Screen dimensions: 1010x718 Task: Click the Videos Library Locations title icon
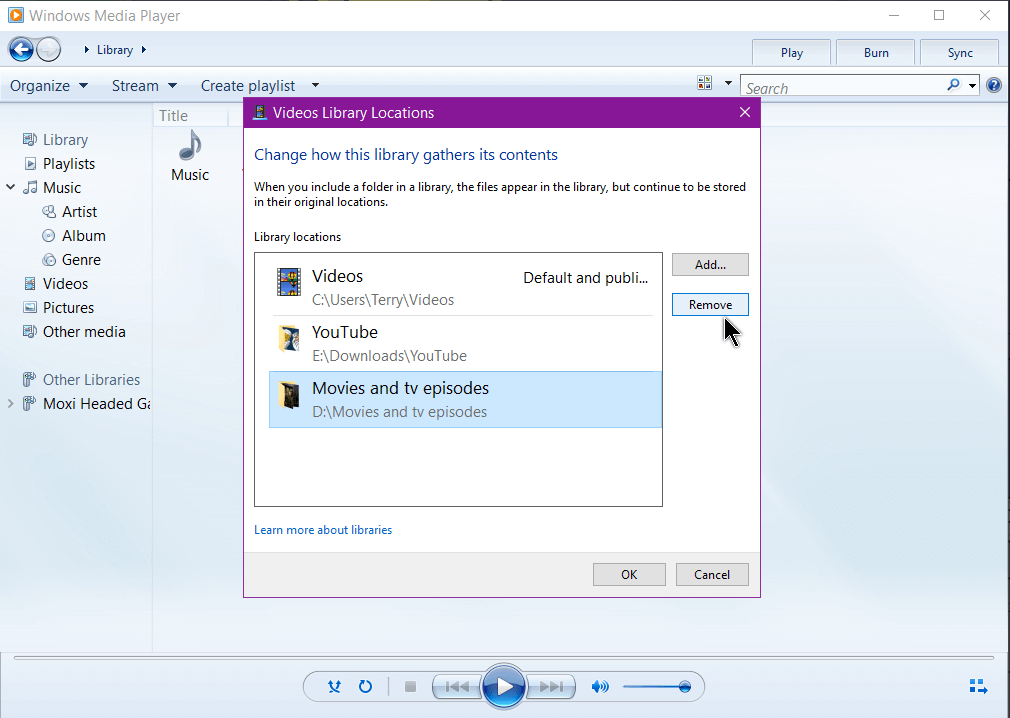(x=260, y=113)
